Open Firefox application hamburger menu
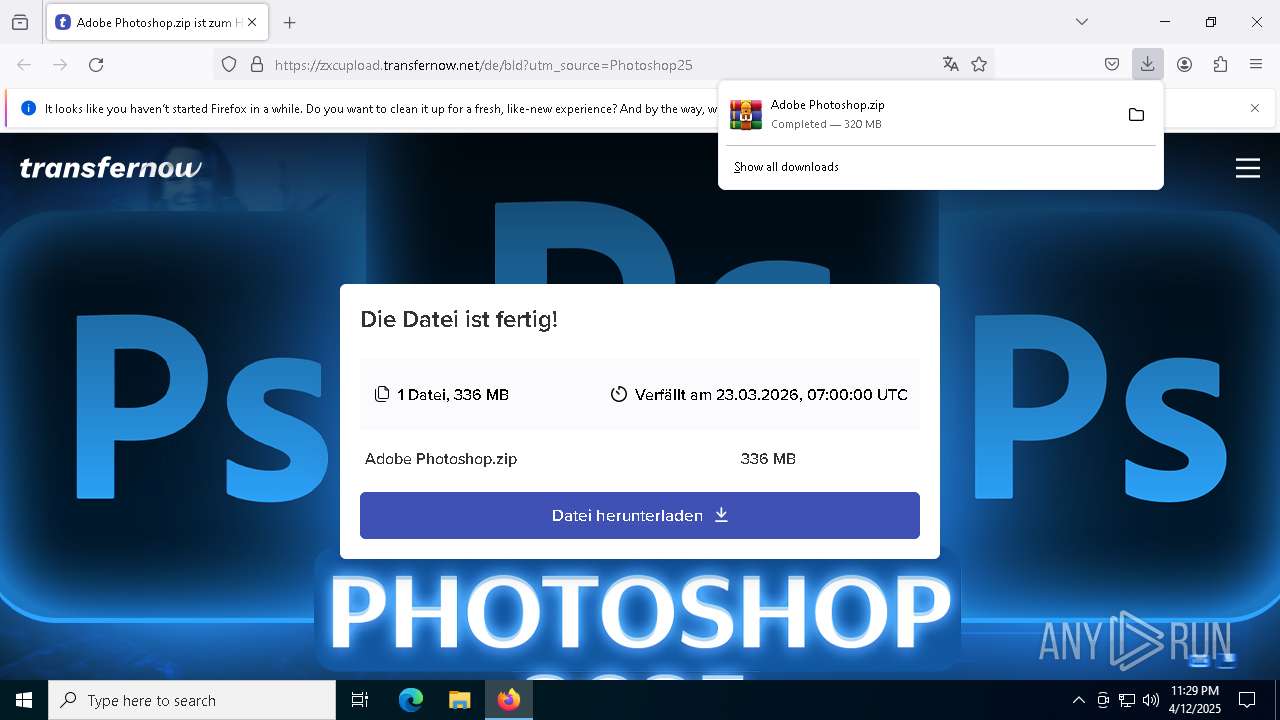This screenshot has width=1280, height=720. 1256,65
